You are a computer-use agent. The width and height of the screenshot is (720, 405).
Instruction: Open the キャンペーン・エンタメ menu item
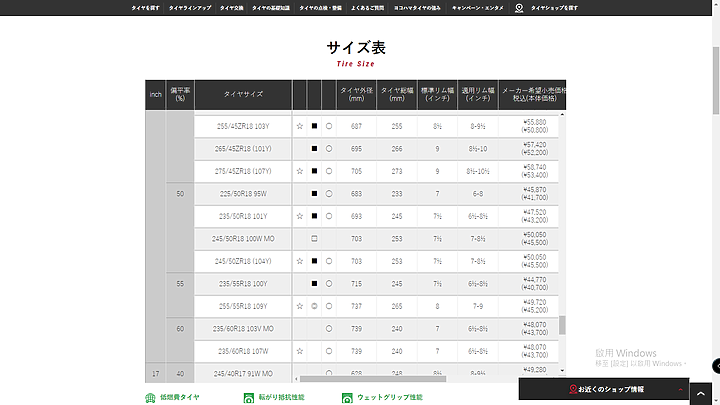coord(478,8)
